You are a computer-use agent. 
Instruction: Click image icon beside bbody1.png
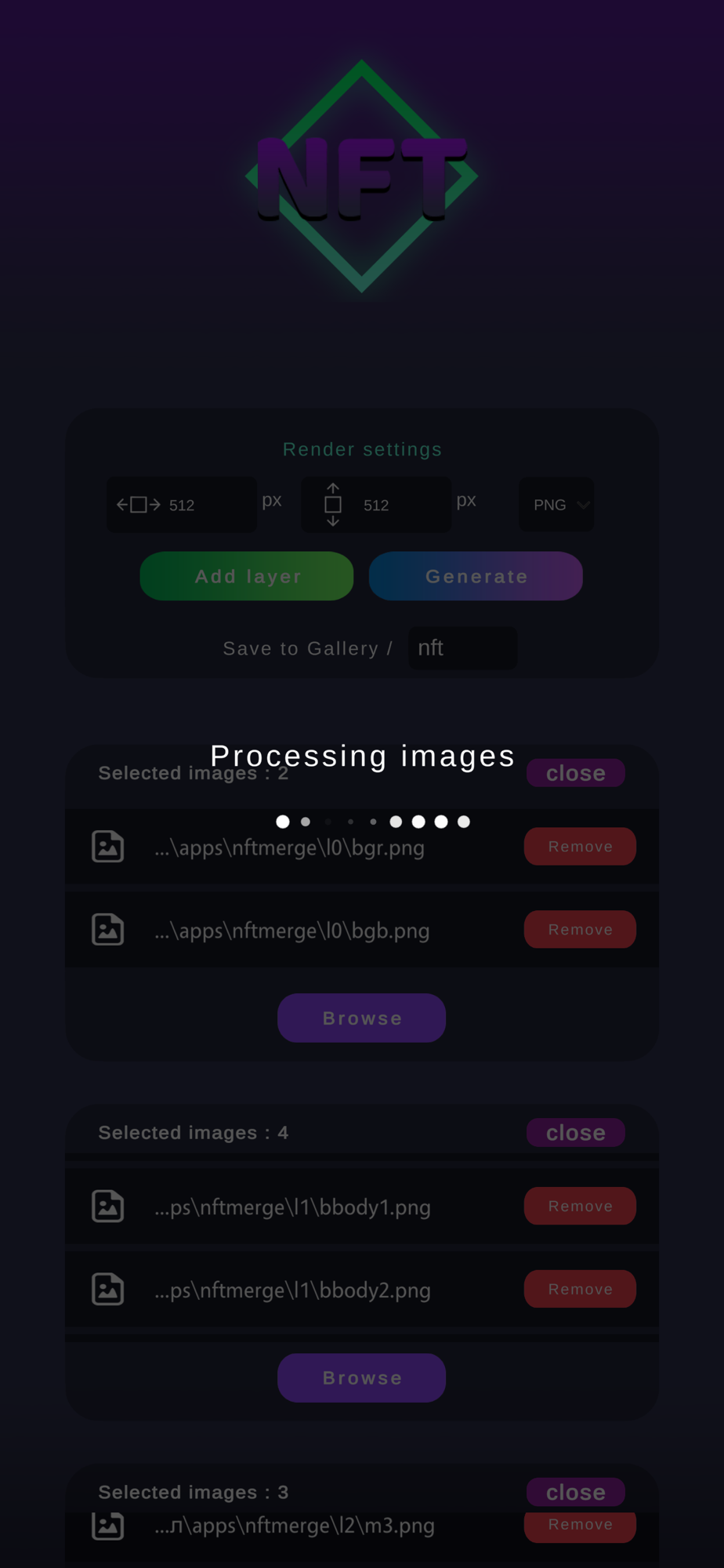pos(108,1207)
